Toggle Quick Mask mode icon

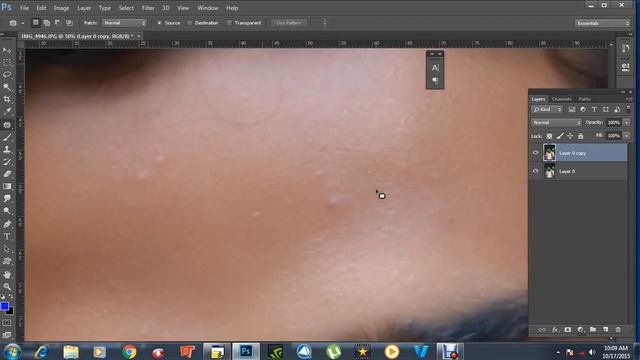7,323
